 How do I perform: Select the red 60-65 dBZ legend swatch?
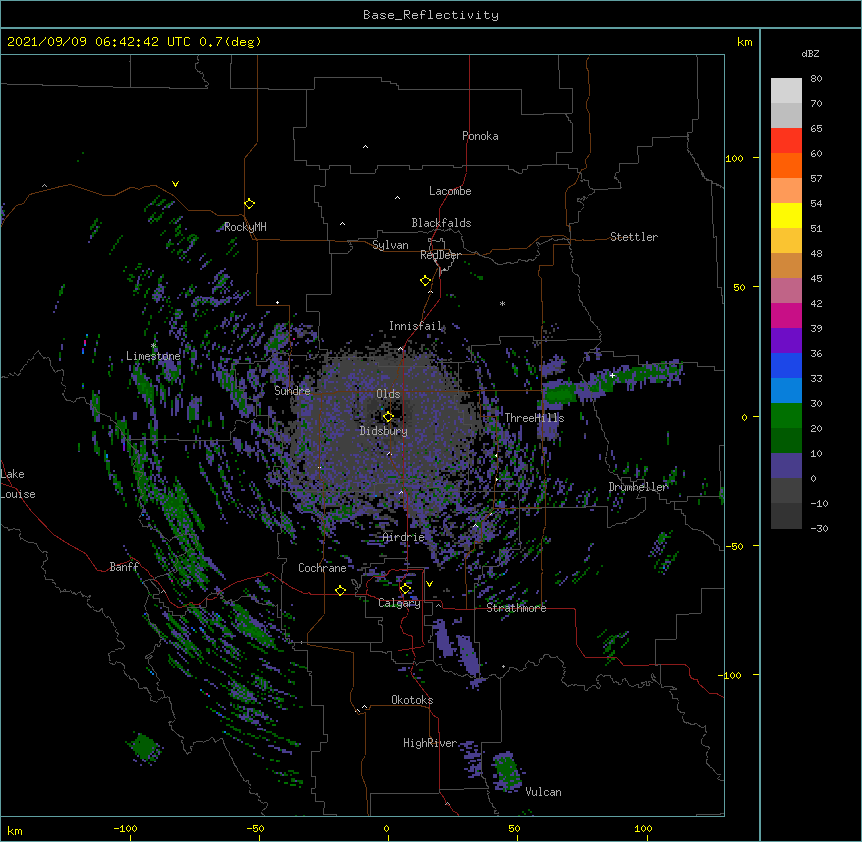[x=786, y=141]
